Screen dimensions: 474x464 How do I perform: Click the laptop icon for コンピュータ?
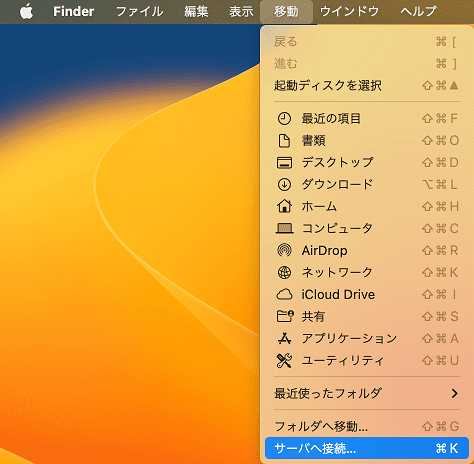click(x=284, y=229)
